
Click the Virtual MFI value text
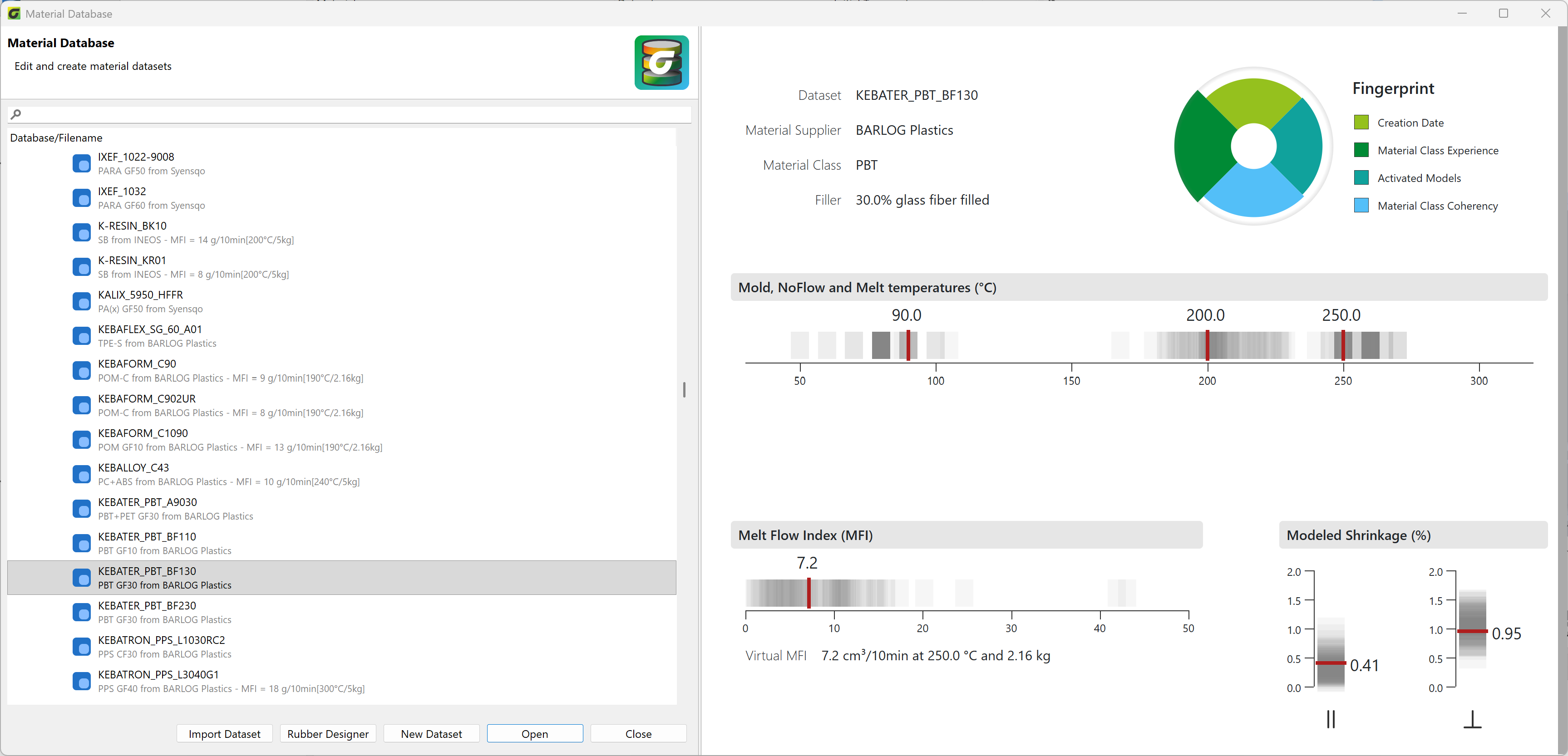click(936, 656)
